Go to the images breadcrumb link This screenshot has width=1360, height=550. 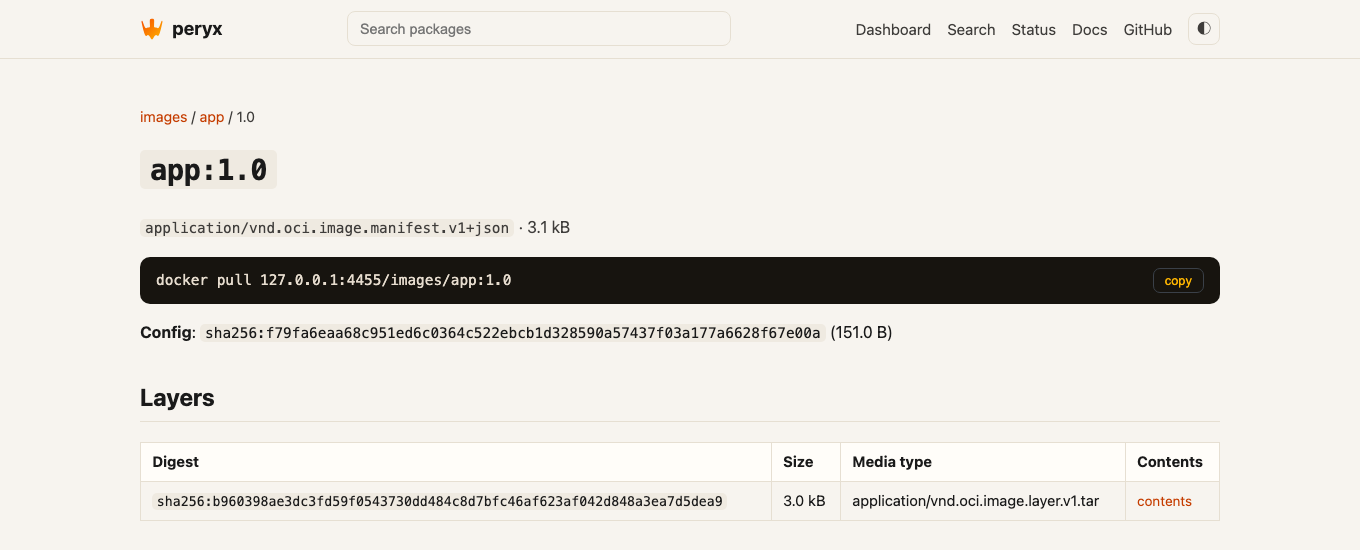(x=164, y=117)
